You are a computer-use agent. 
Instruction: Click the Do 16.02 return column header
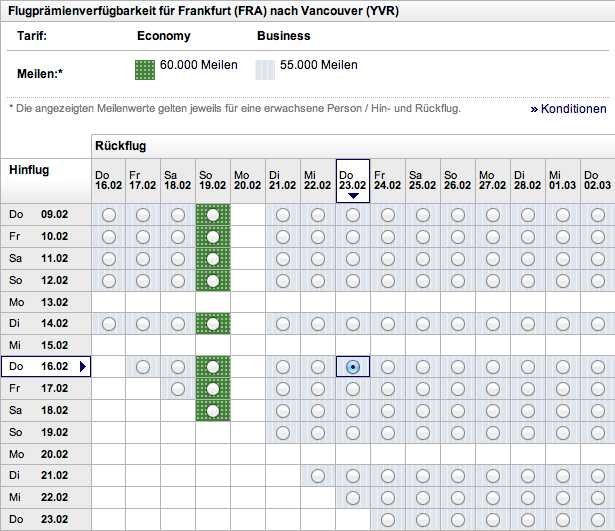point(109,179)
